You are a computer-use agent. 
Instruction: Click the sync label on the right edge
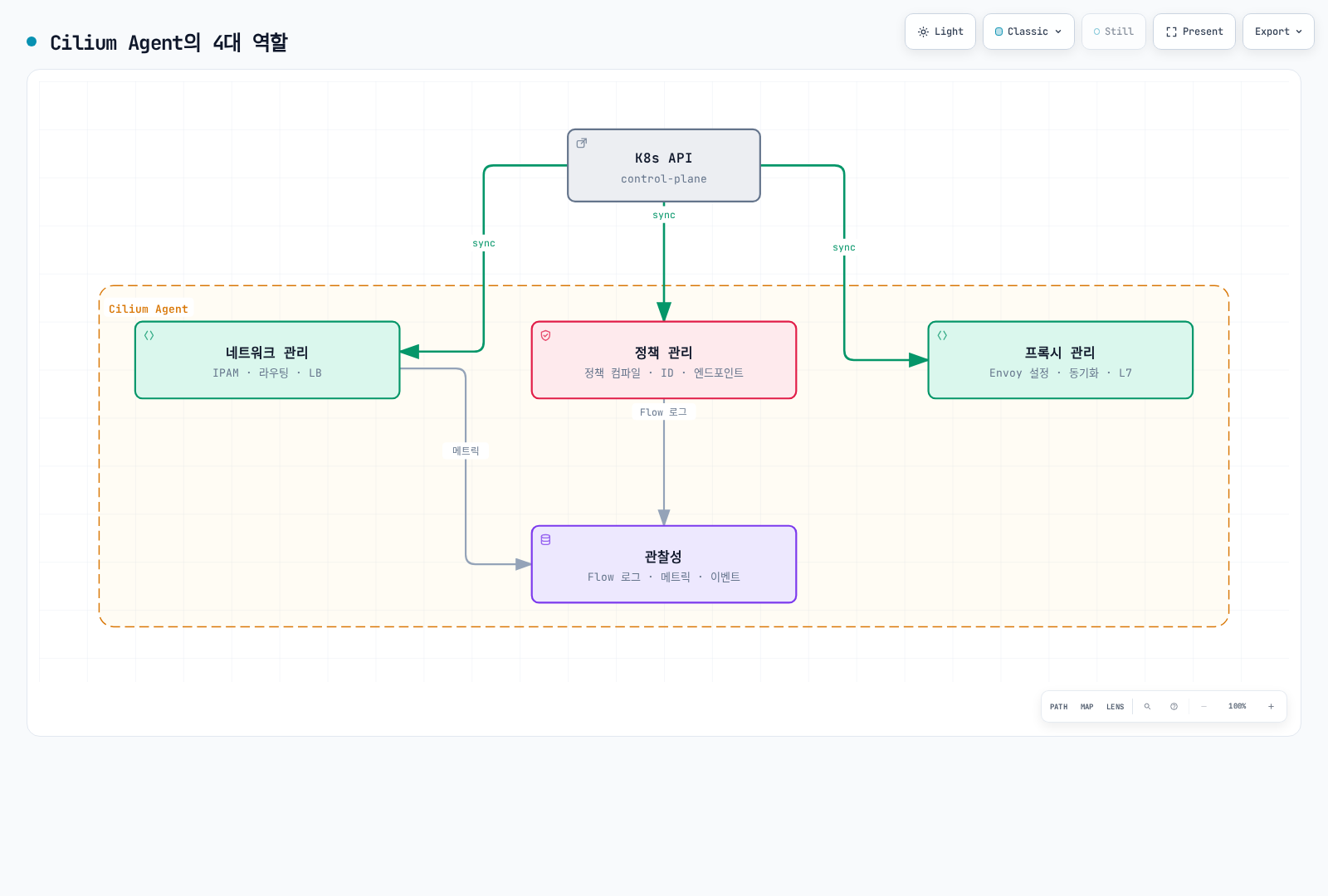click(x=844, y=247)
